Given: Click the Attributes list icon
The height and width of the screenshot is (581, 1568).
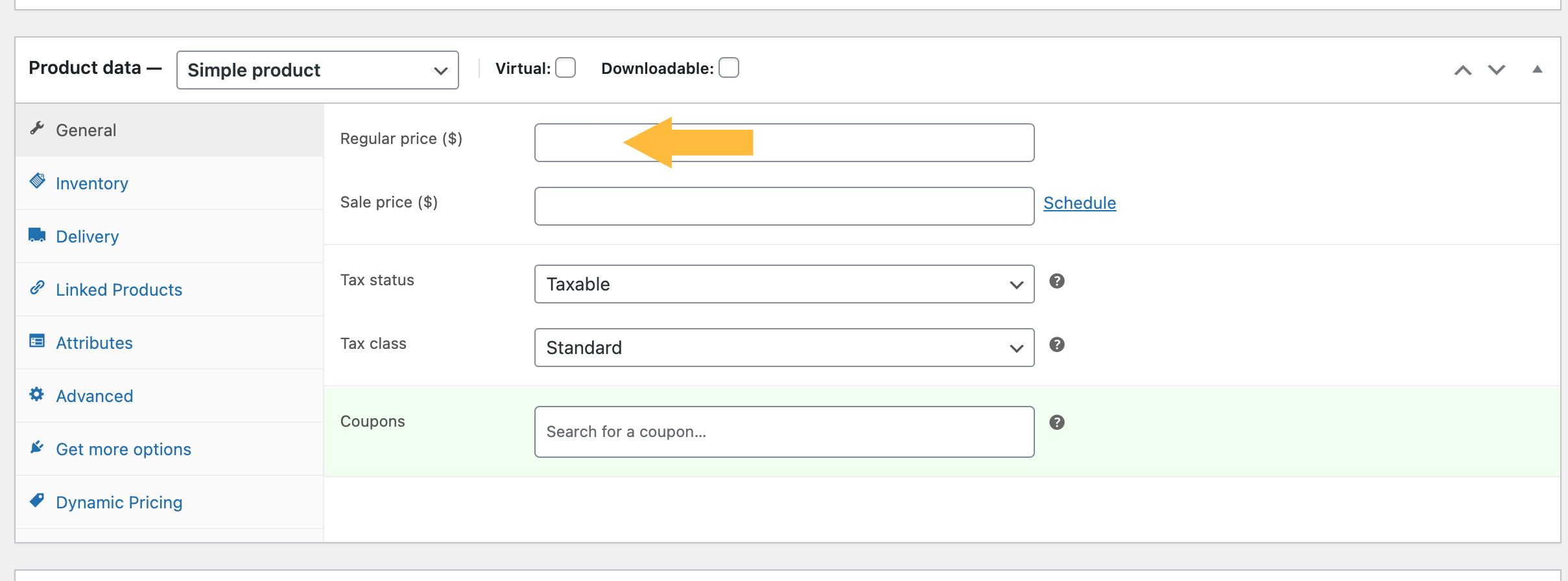Looking at the screenshot, I should pyautogui.click(x=37, y=341).
